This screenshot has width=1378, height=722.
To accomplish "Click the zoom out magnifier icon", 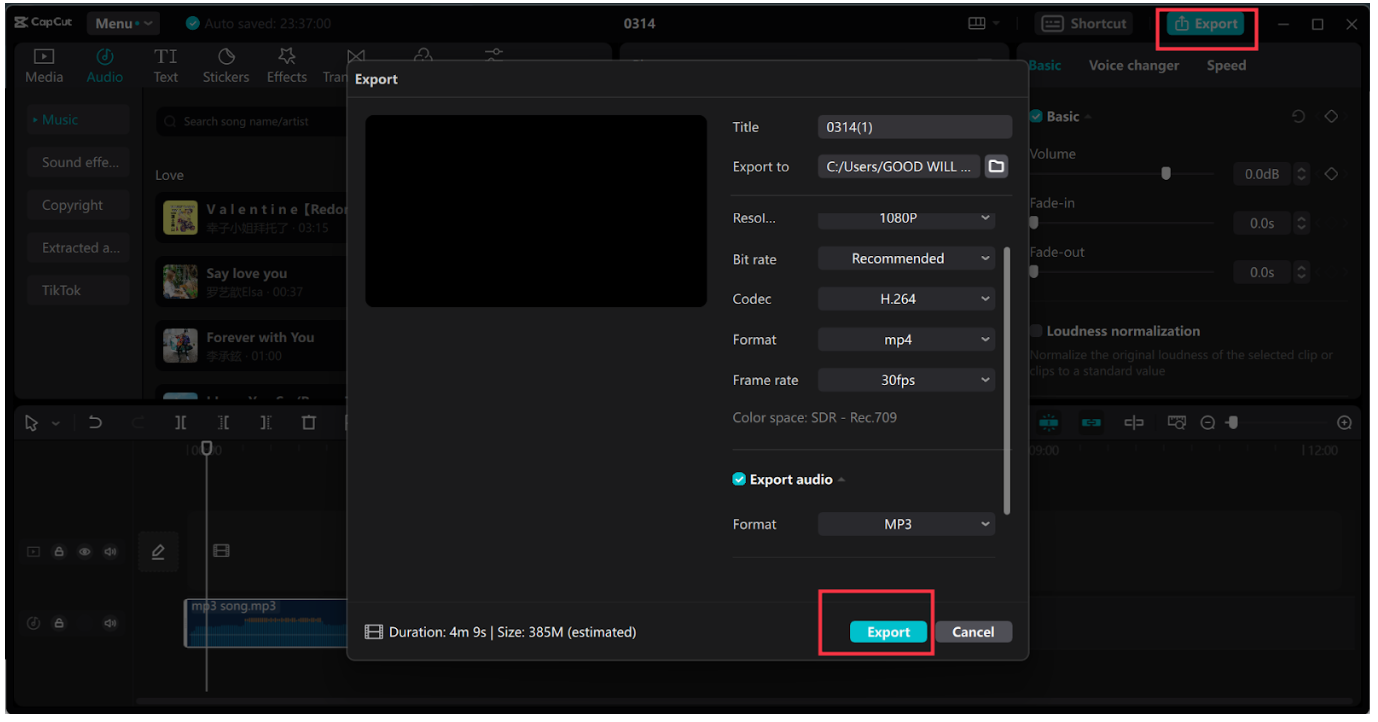I will (1206, 422).
